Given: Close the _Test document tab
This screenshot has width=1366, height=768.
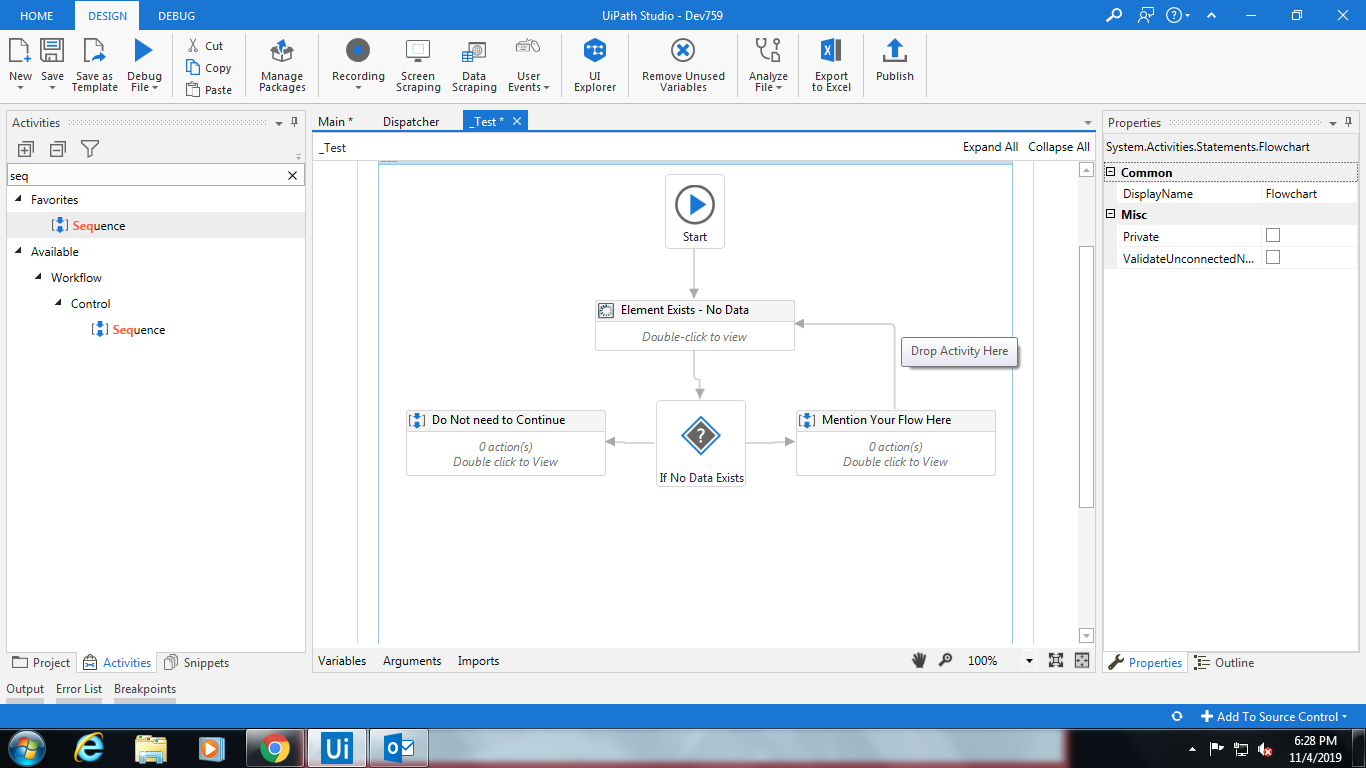Looking at the screenshot, I should 517,121.
